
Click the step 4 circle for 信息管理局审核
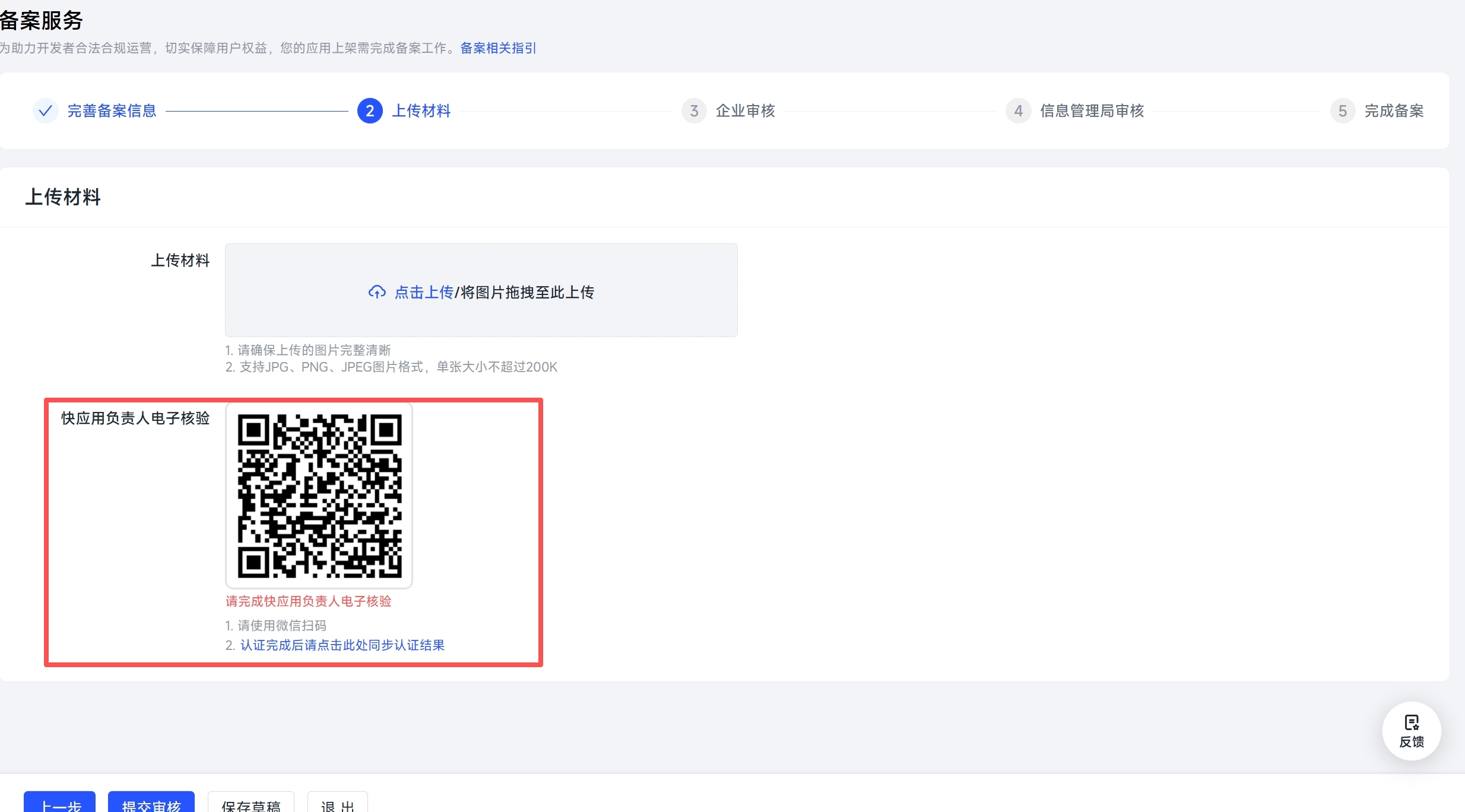[1019, 111]
